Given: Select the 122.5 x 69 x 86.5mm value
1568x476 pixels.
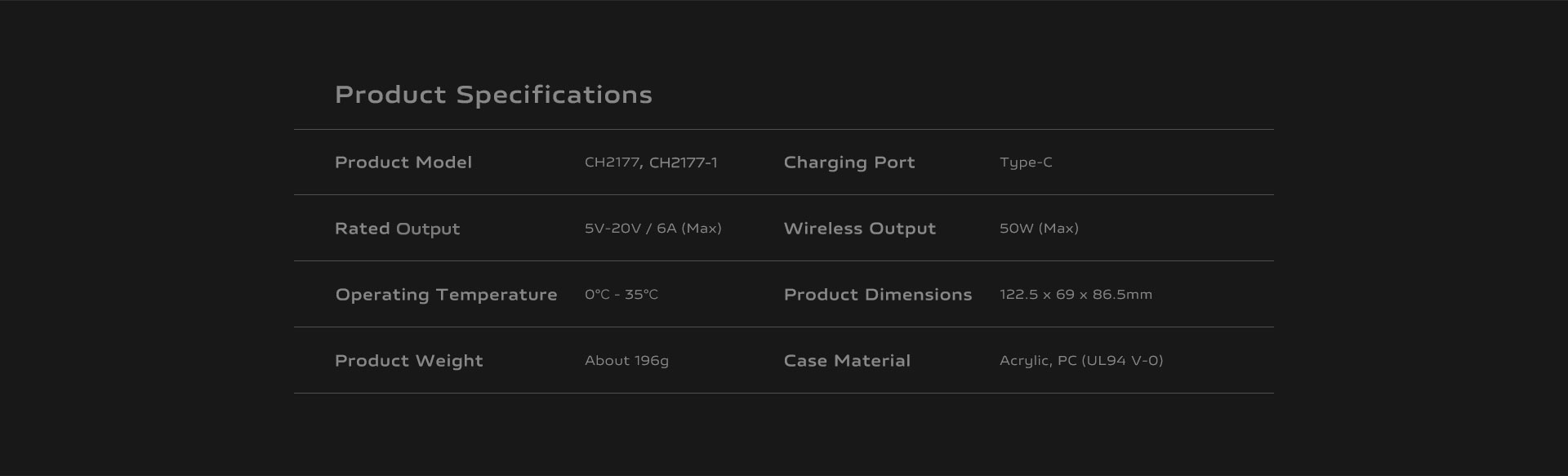Looking at the screenshot, I should click(x=1076, y=295).
